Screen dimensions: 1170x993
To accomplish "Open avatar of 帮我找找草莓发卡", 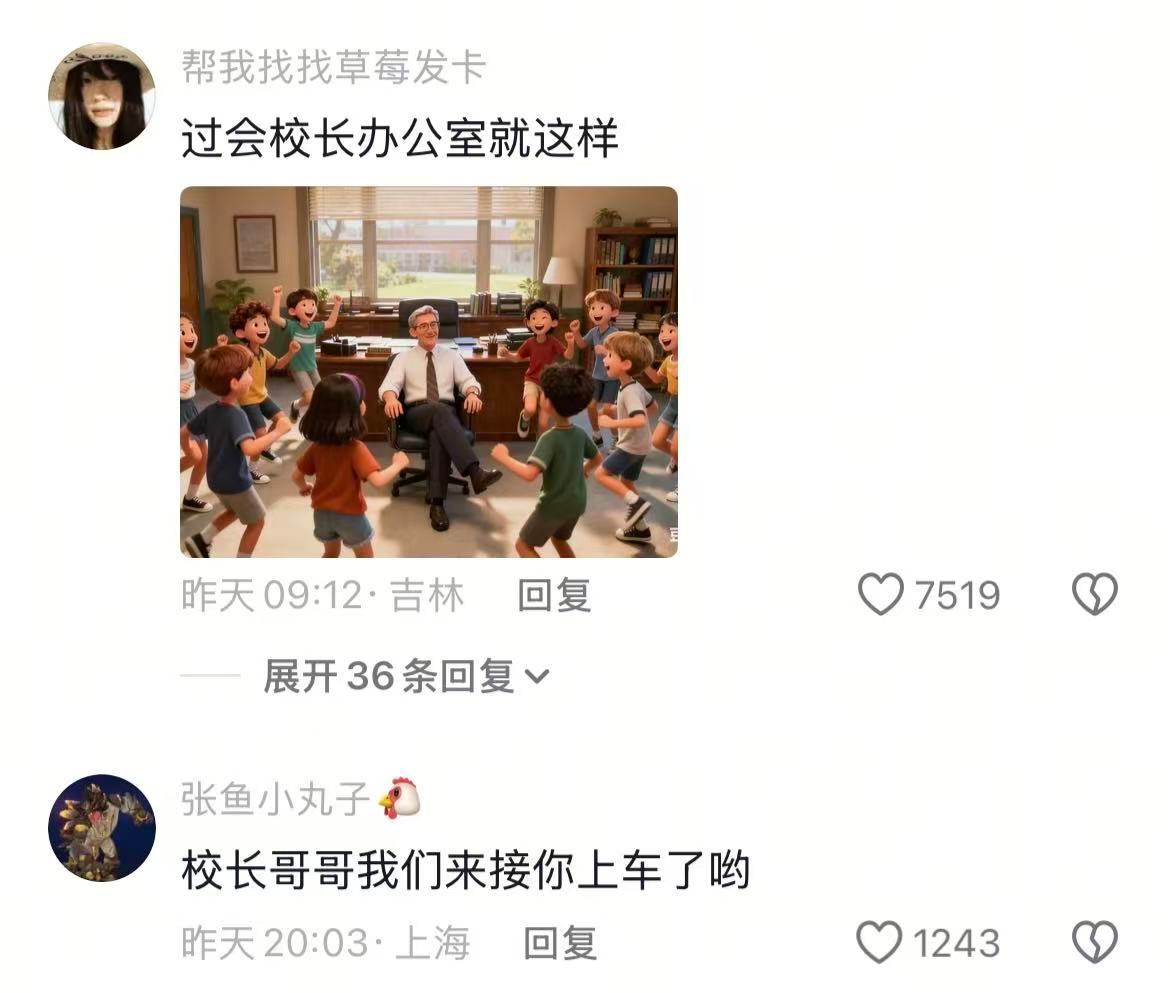I will [x=102, y=96].
